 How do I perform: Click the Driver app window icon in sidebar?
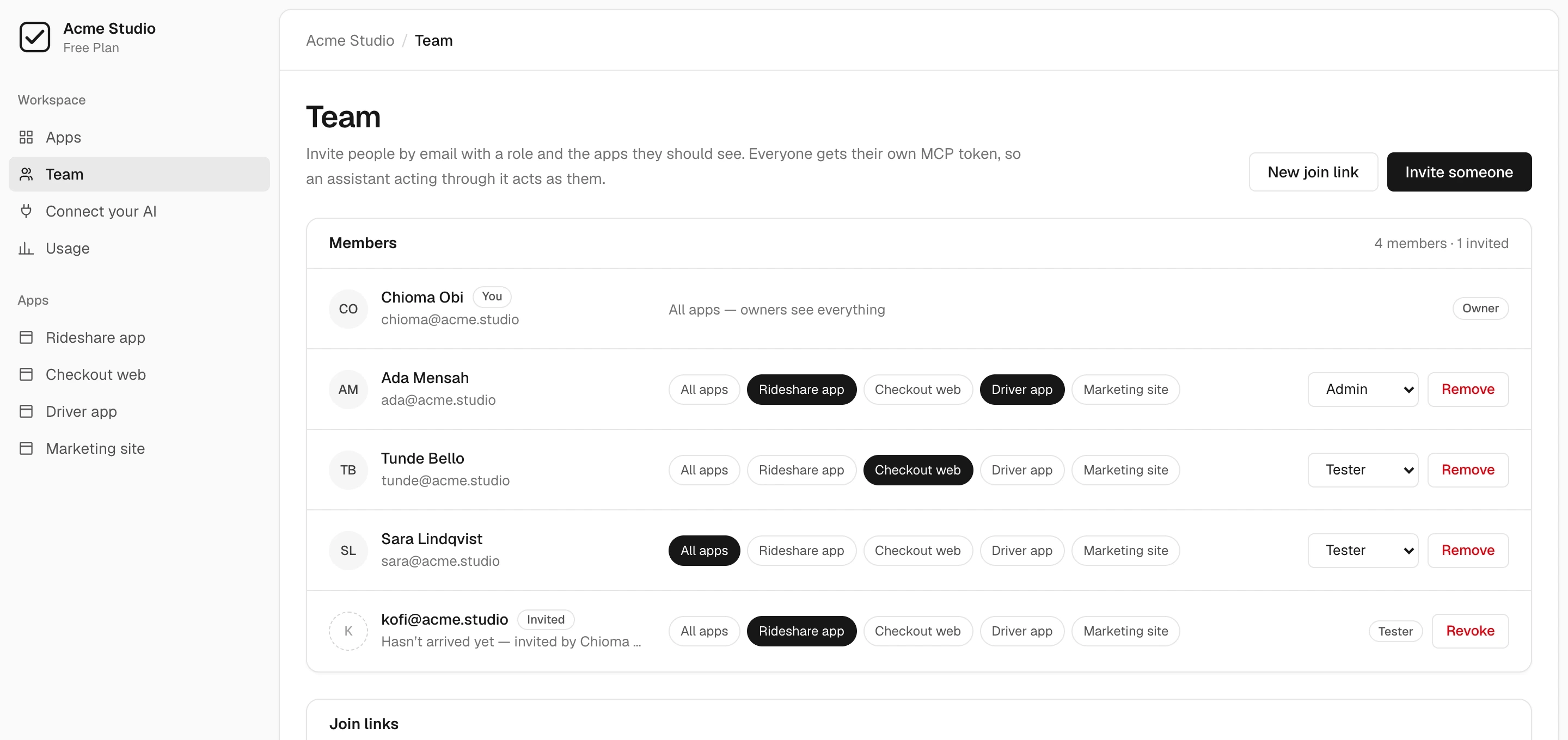click(26, 411)
